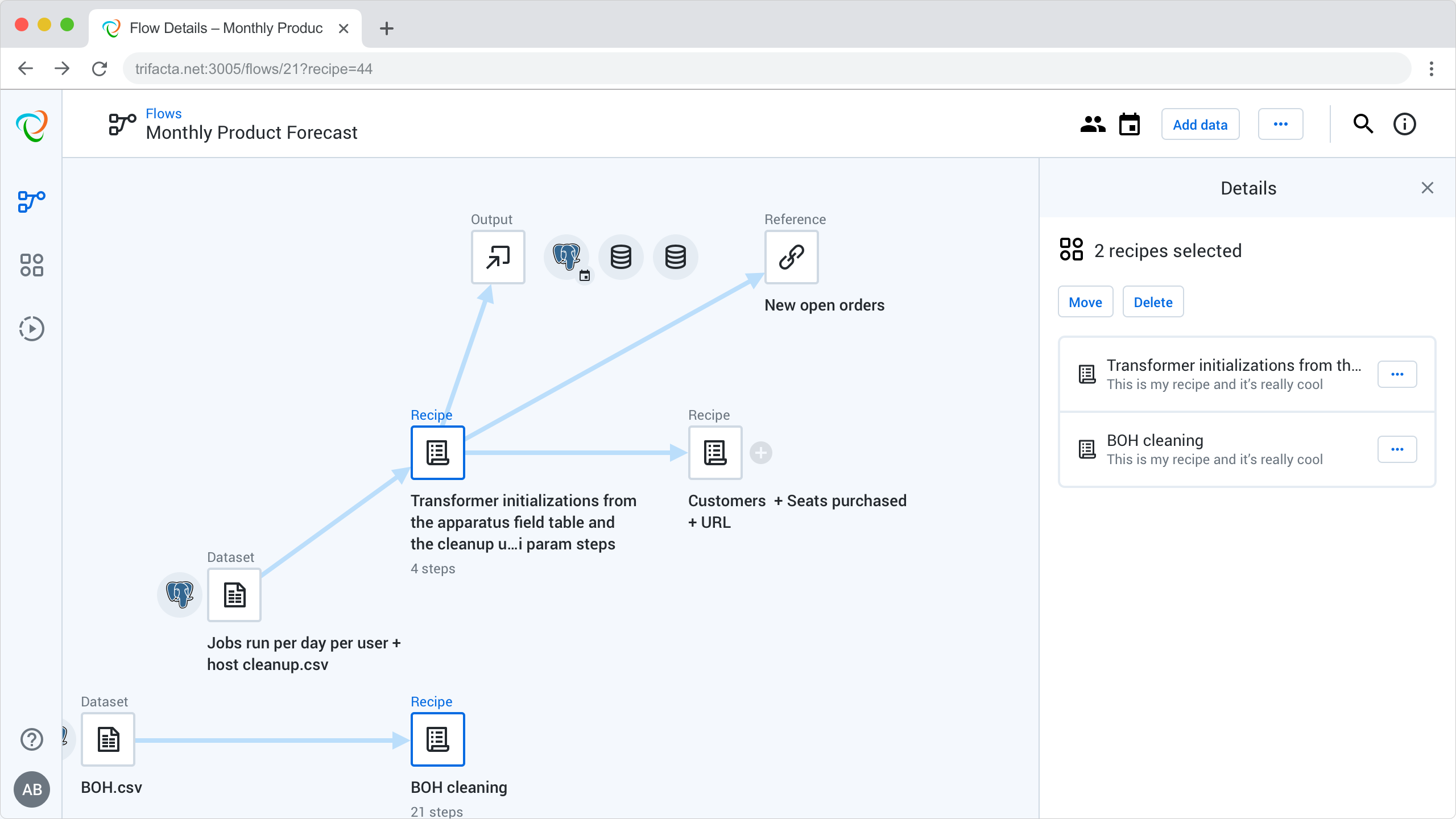Select the Flow Details browser tab
The height and width of the screenshot is (819, 1456).
225,28
